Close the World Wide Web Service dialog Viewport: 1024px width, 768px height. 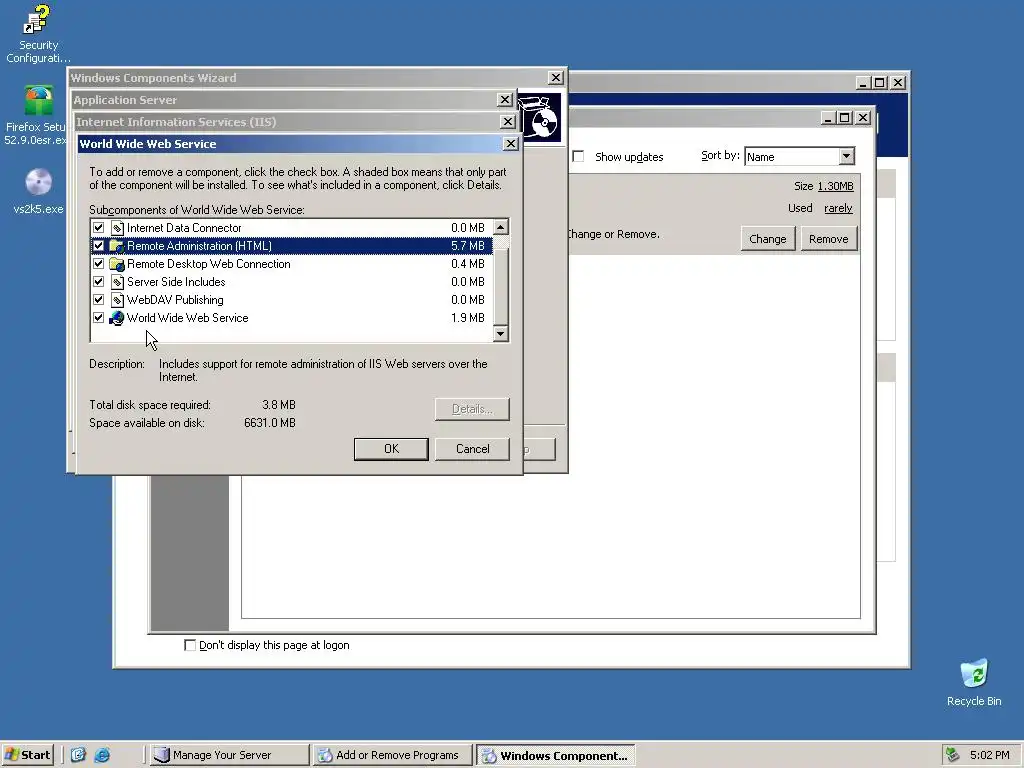(511, 144)
